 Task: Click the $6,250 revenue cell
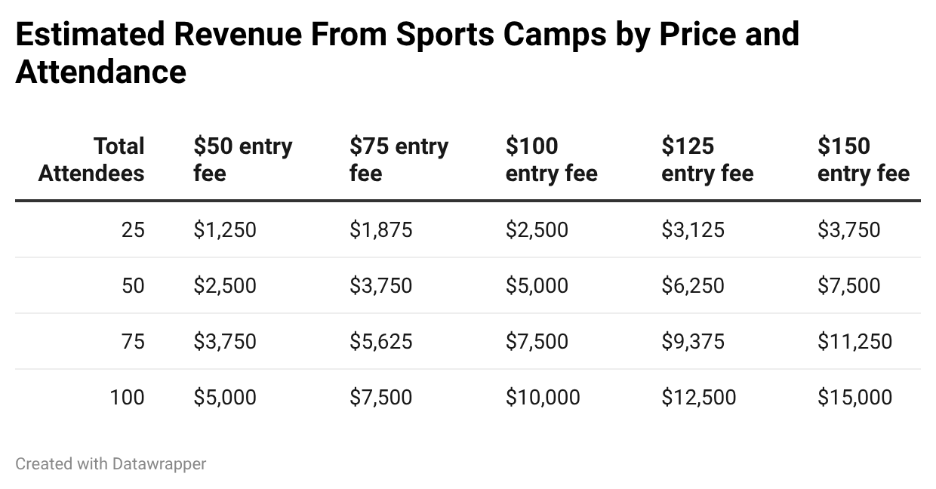point(693,286)
